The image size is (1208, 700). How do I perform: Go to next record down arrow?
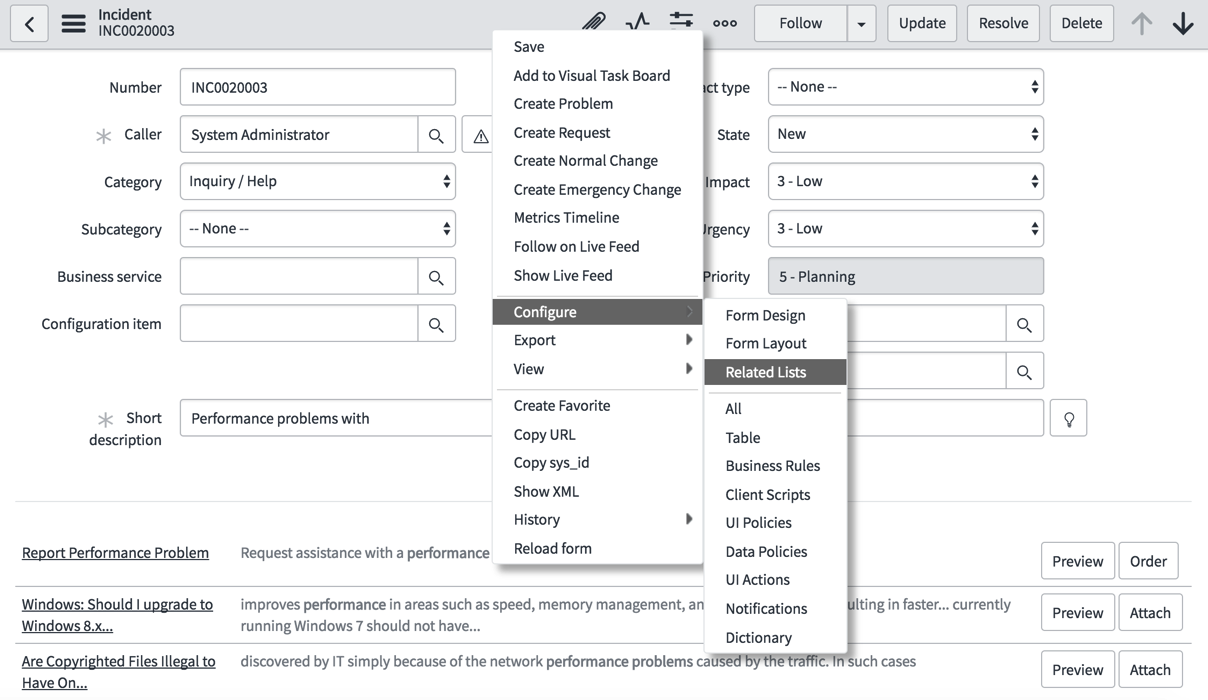point(1183,23)
